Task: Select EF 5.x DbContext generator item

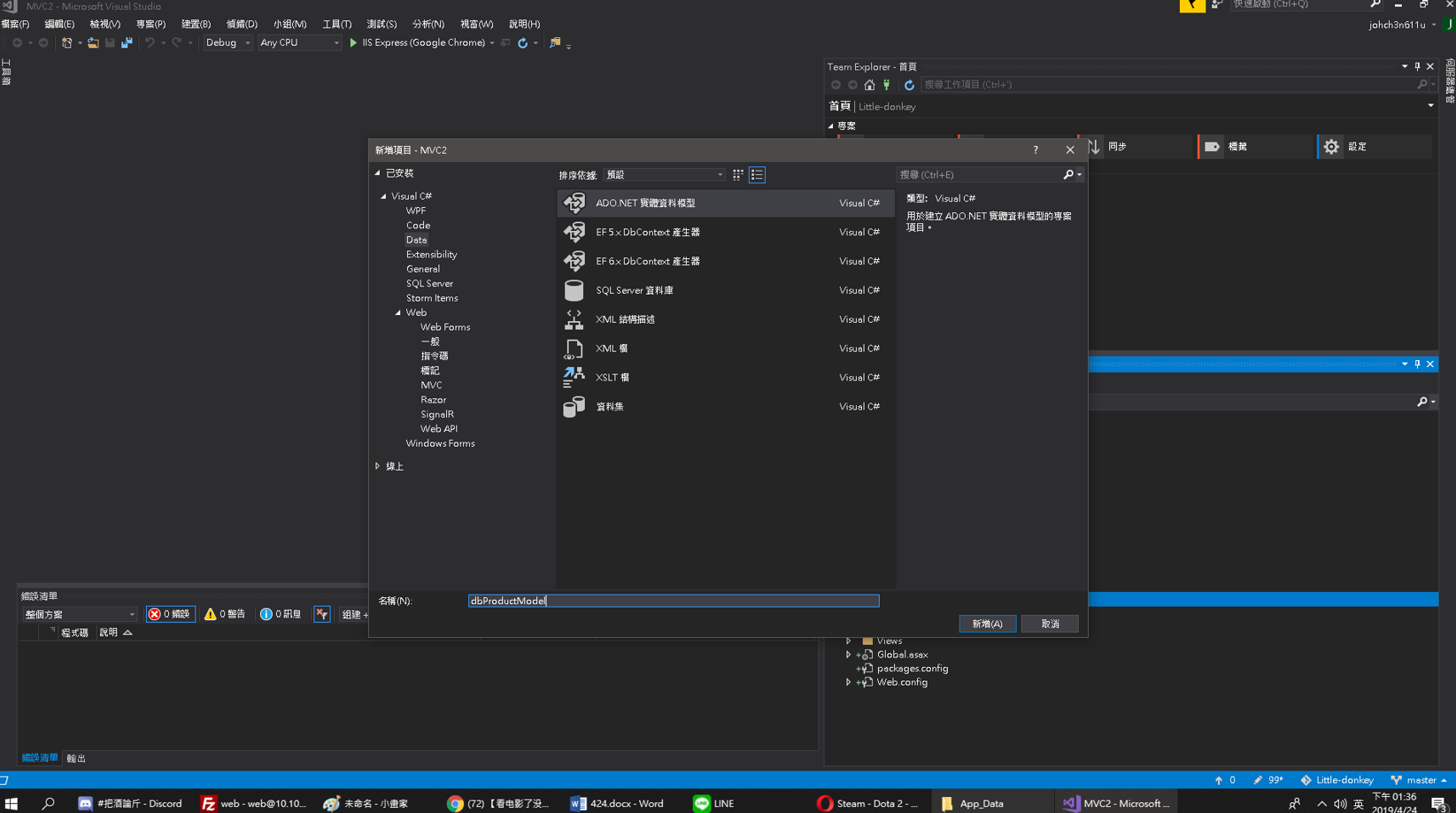Action: (725, 232)
